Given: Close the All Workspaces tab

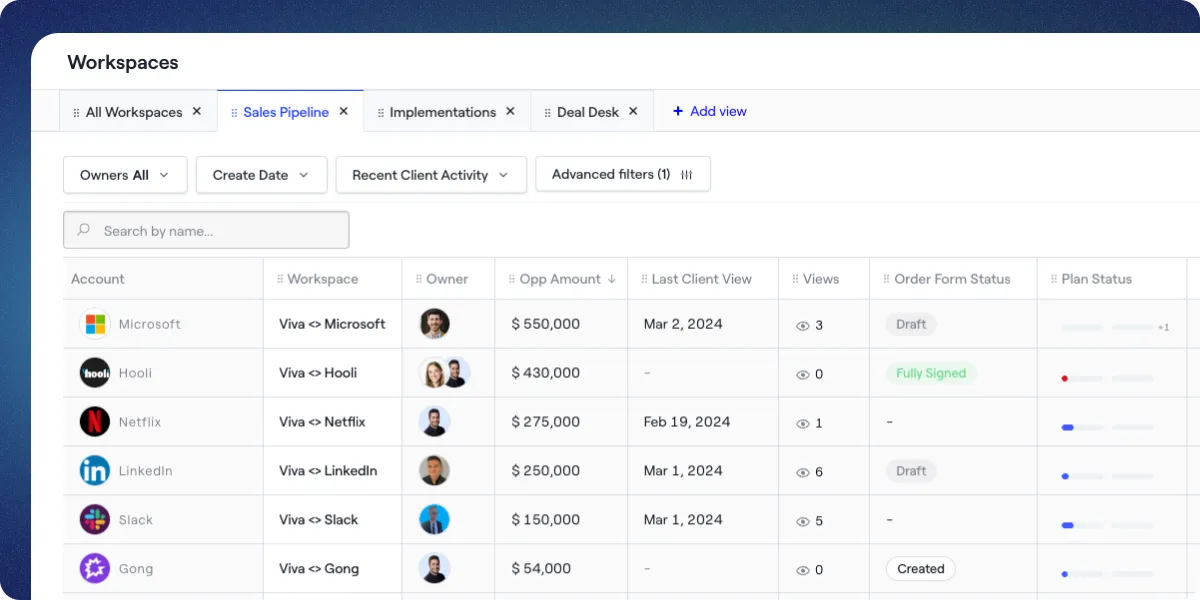Looking at the screenshot, I should (197, 112).
